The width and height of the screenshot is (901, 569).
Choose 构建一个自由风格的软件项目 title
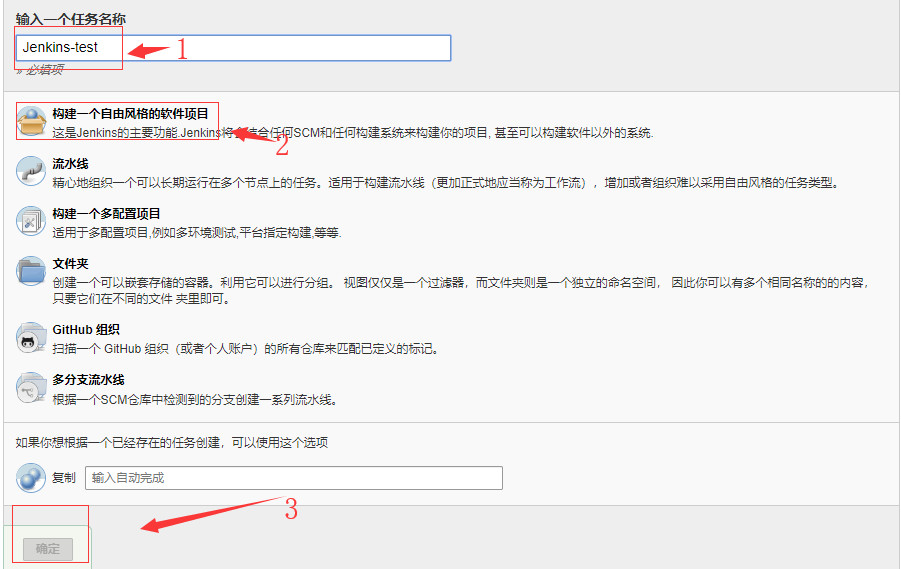click(130, 114)
